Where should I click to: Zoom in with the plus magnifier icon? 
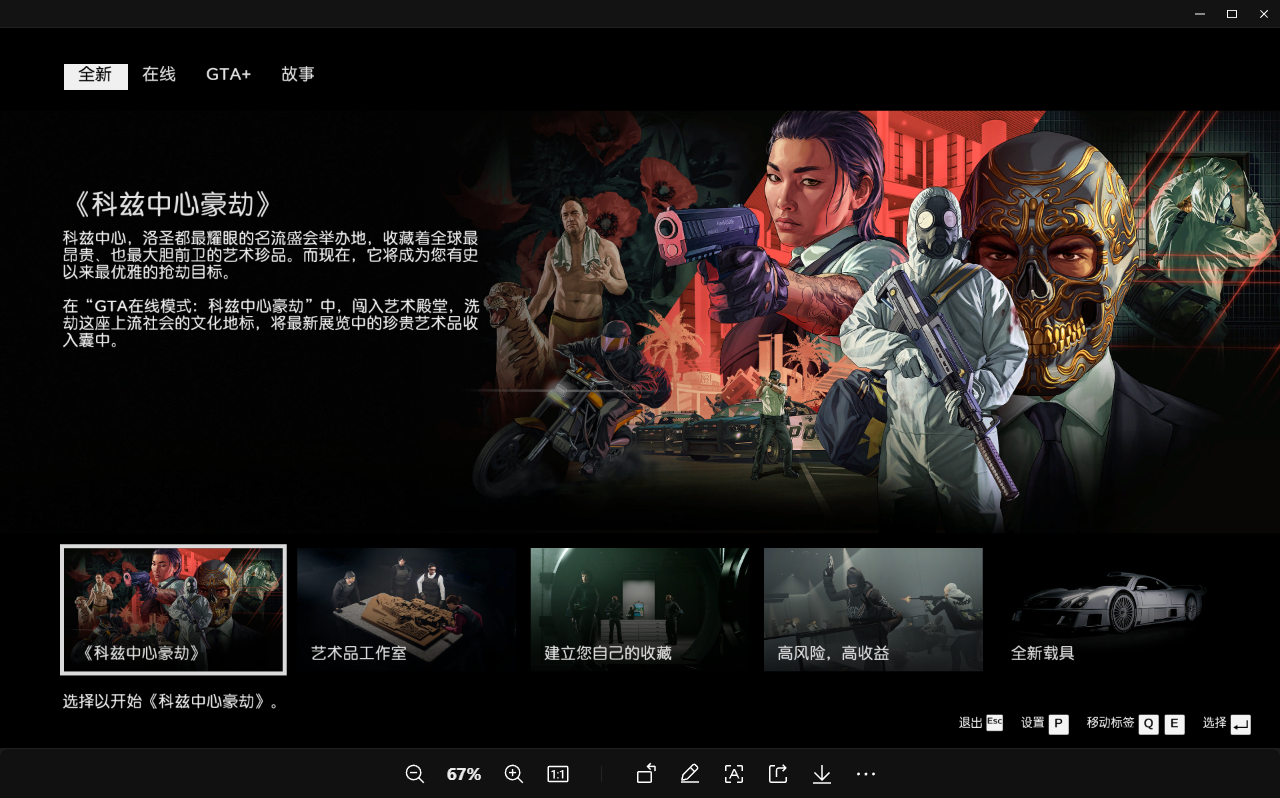click(514, 774)
